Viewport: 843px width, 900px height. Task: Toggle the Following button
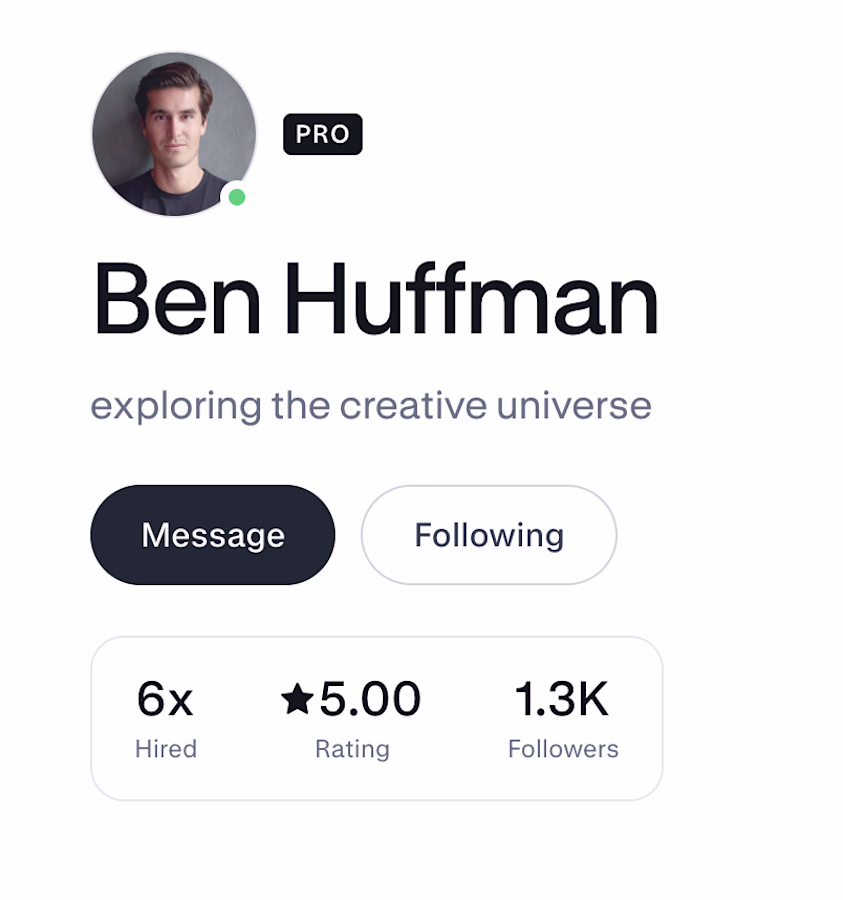point(488,535)
